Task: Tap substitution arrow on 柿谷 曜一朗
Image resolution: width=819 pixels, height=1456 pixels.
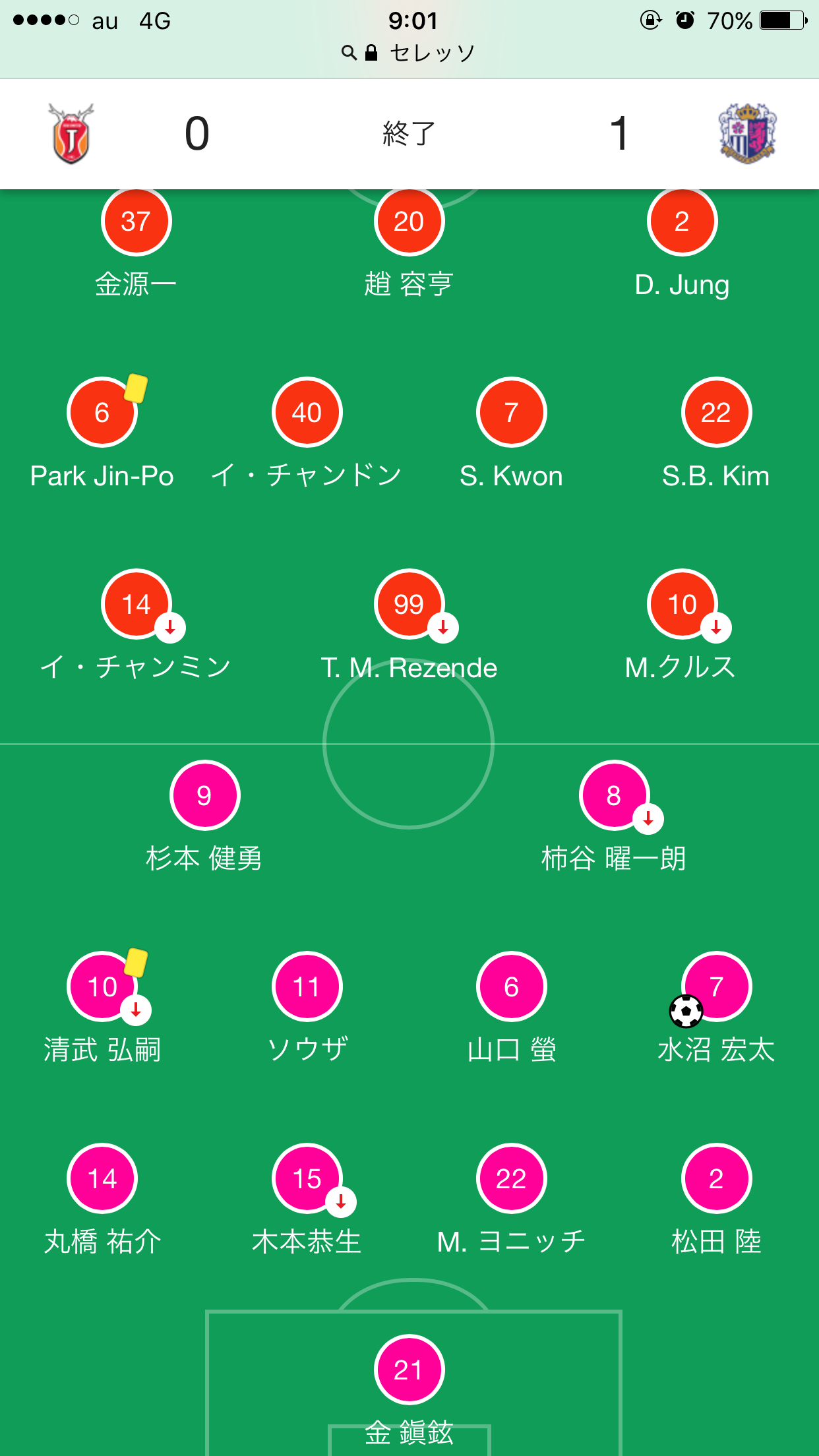Action: click(648, 818)
